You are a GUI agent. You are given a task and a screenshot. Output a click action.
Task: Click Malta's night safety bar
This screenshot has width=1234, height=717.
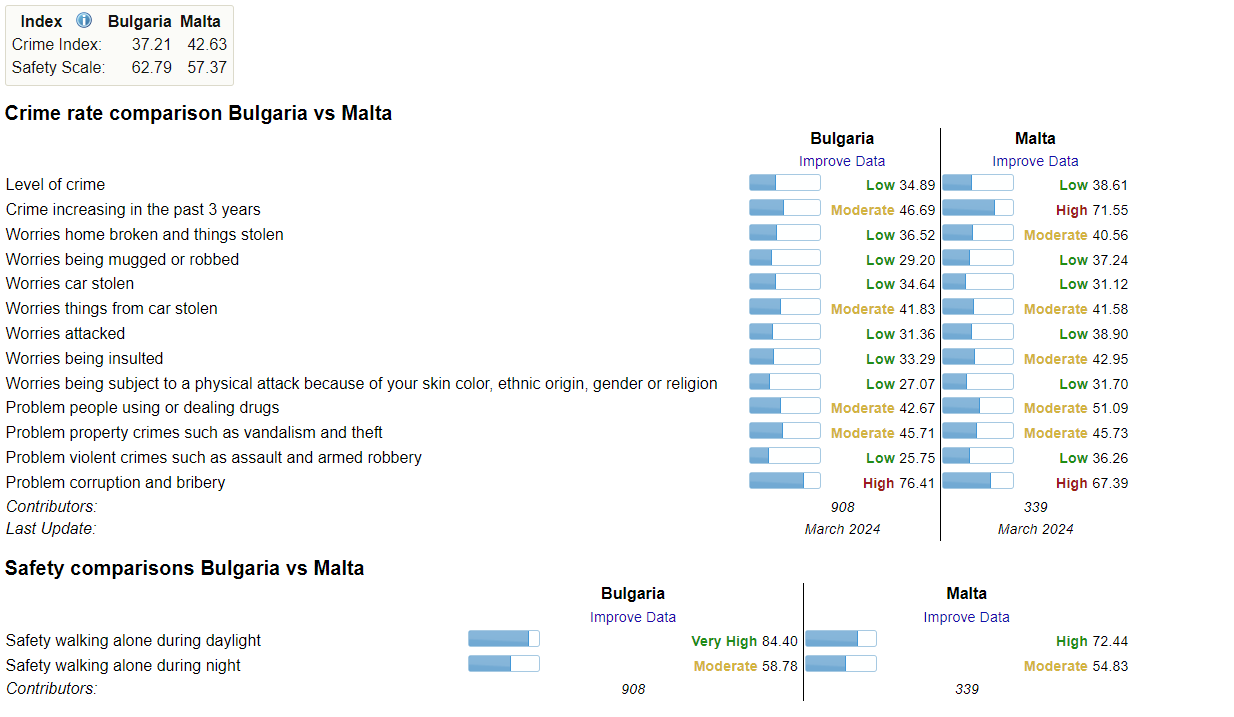click(x=840, y=664)
